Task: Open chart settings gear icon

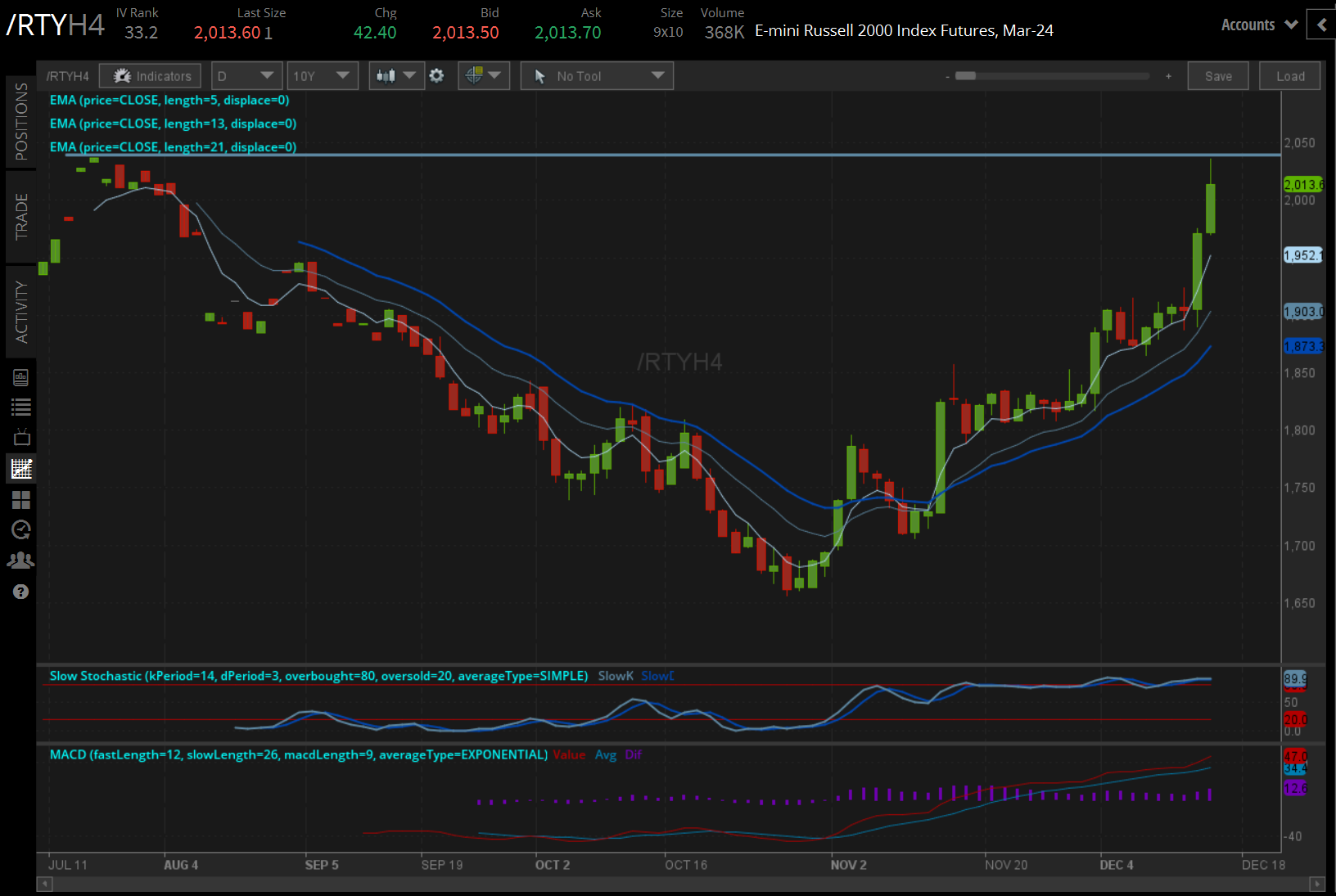Action: [x=436, y=76]
